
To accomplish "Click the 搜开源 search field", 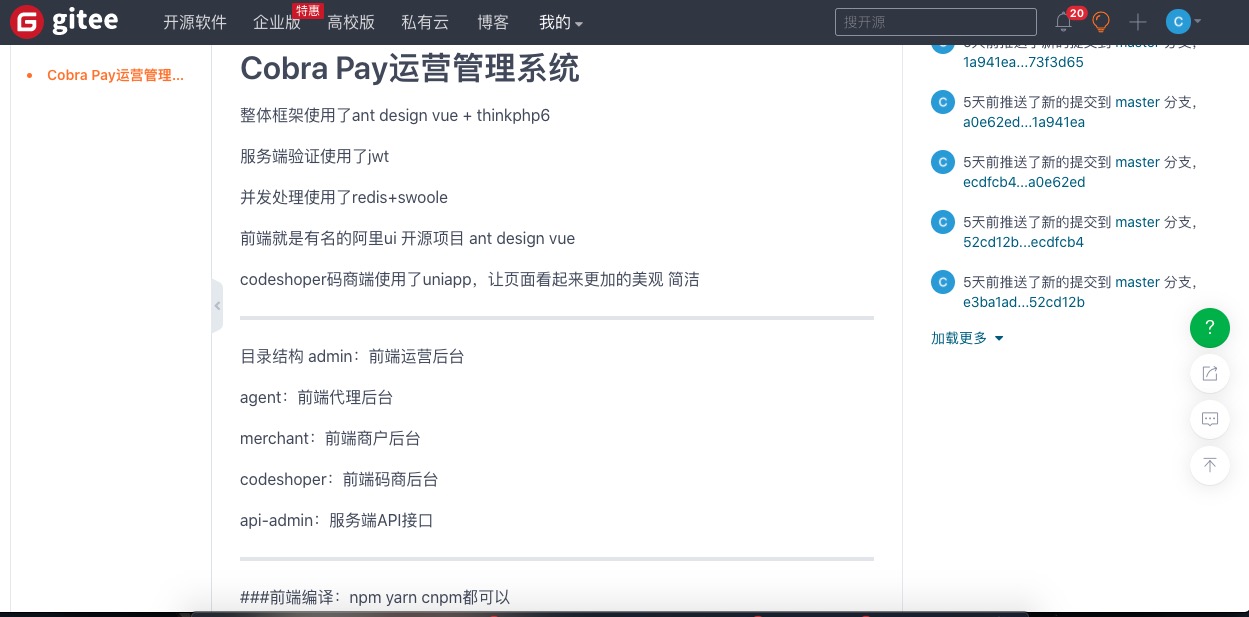I will (x=935, y=21).
